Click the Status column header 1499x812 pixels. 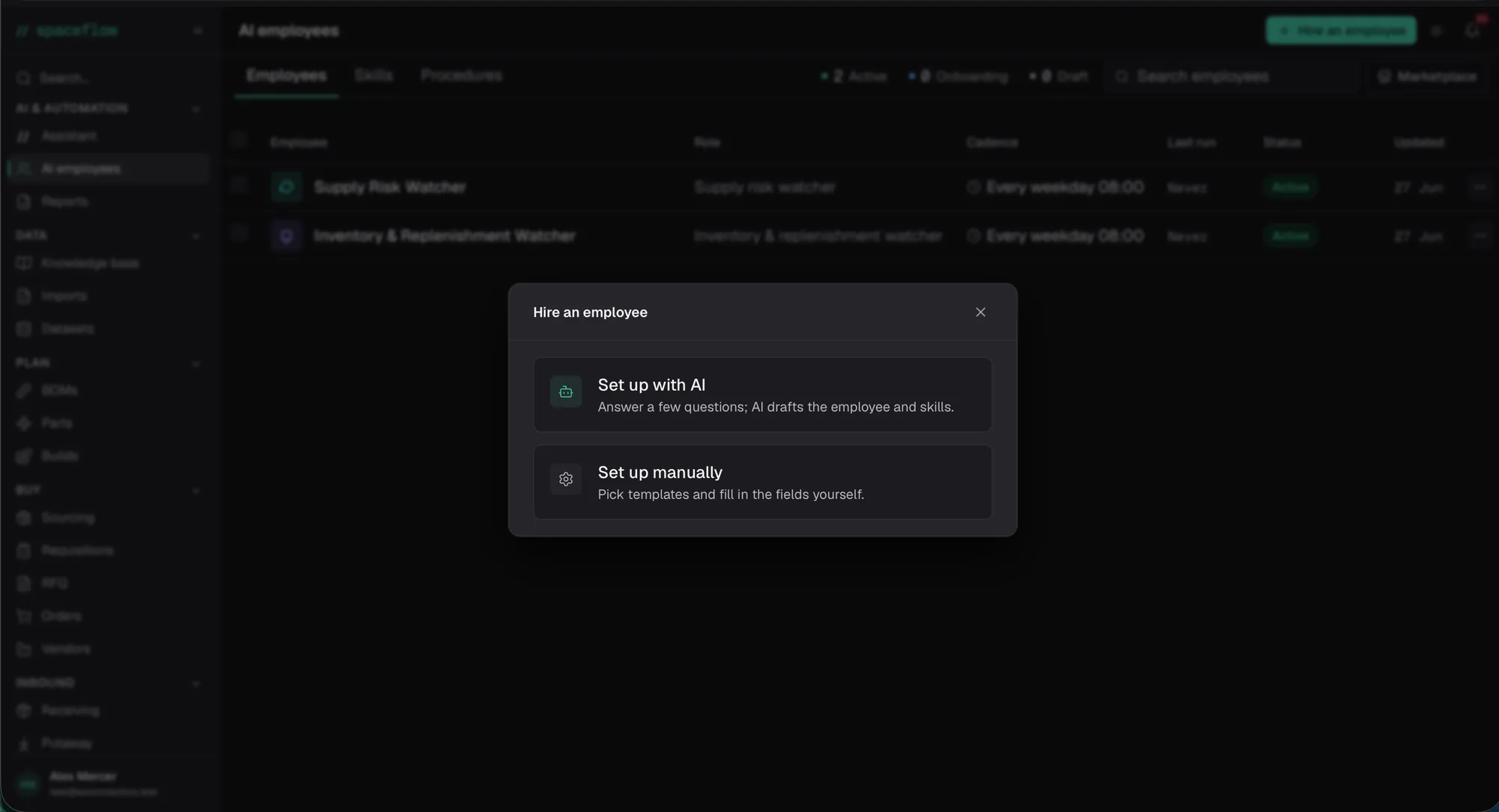pyautogui.click(x=1282, y=142)
